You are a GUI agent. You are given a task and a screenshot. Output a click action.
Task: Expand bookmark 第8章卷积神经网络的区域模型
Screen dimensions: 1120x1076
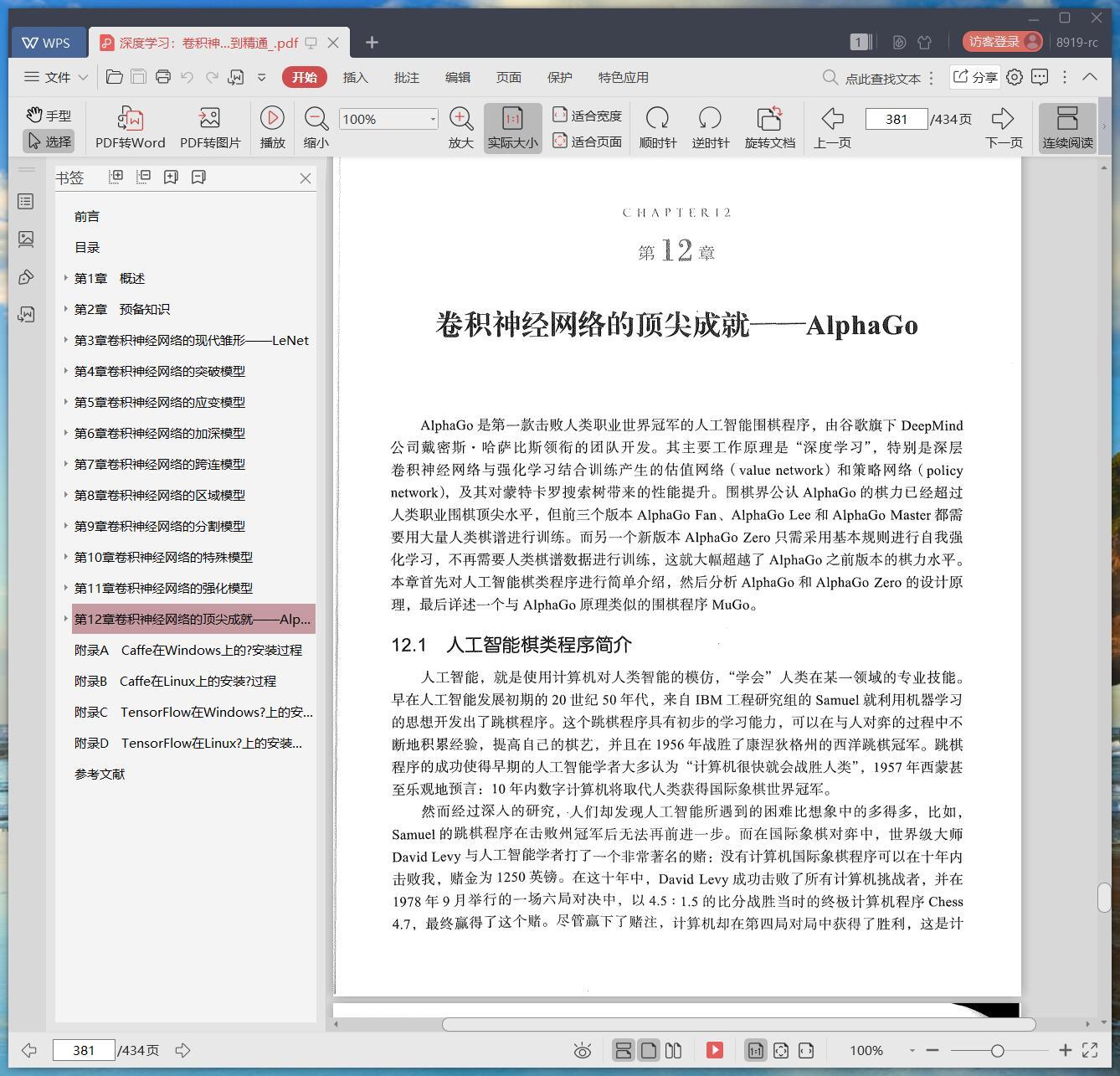[x=65, y=495]
